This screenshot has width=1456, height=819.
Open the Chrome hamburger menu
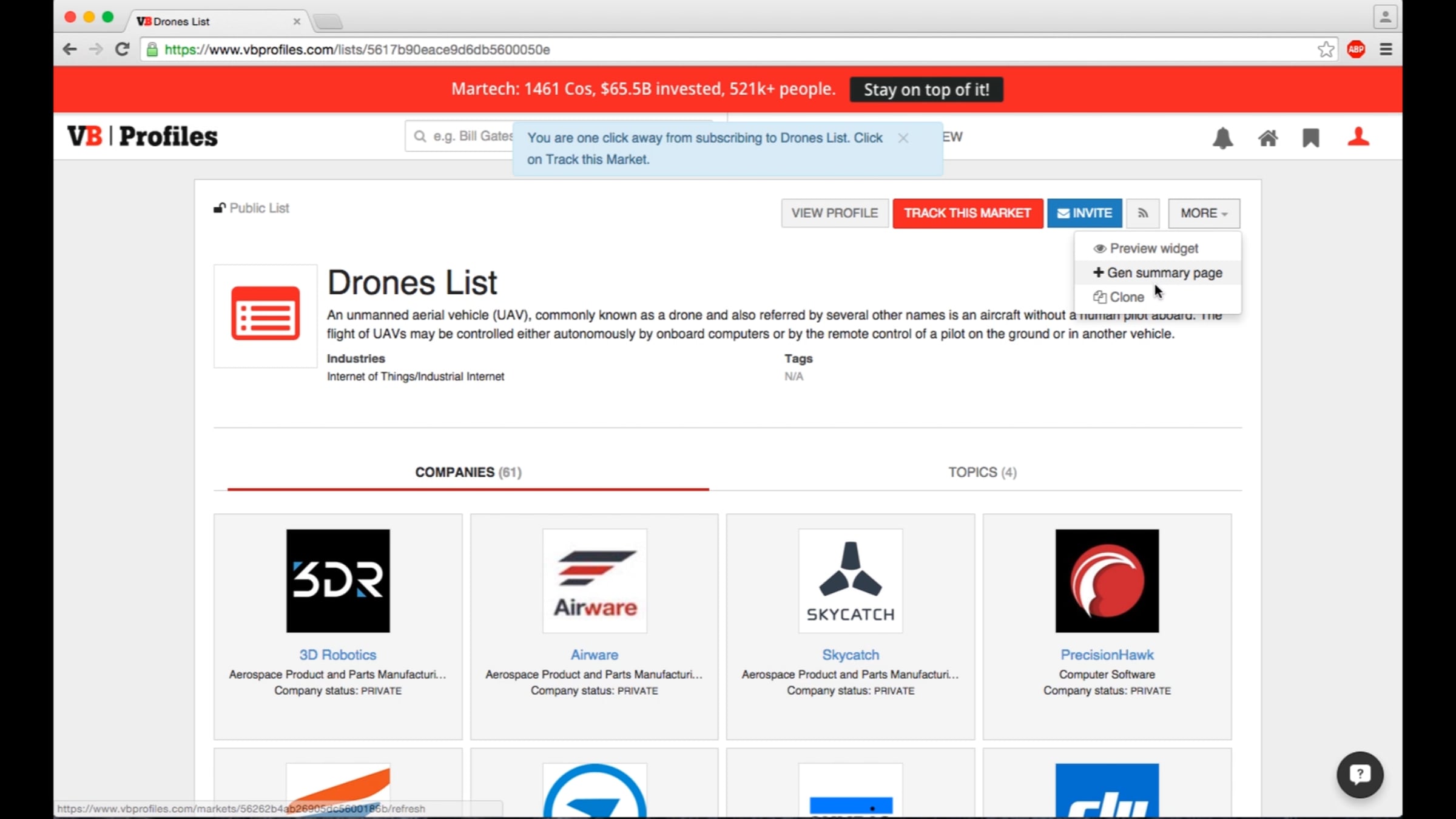pos(1386,49)
